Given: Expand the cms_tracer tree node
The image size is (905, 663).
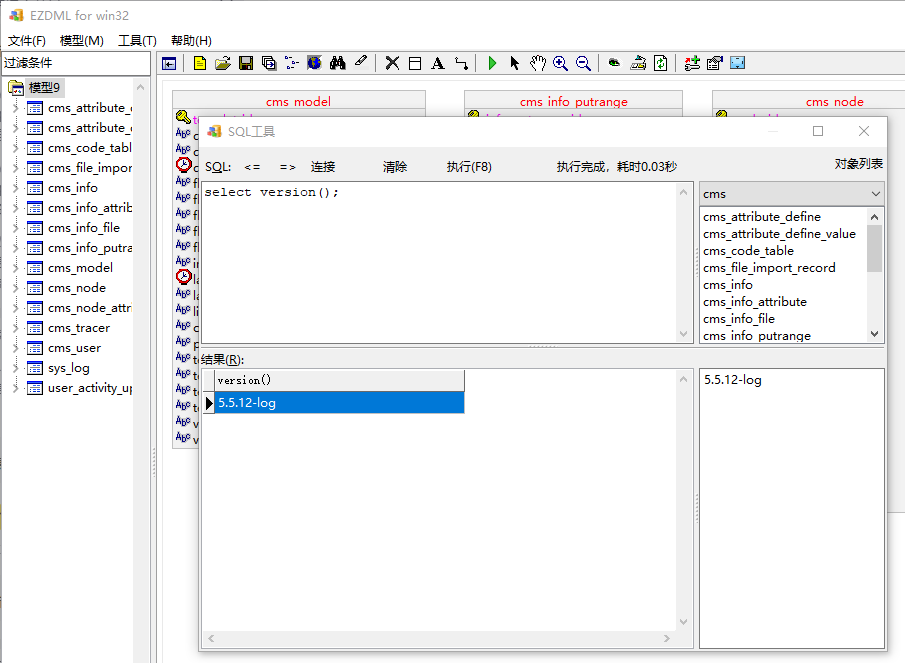Looking at the screenshot, I should click(x=16, y=328).
